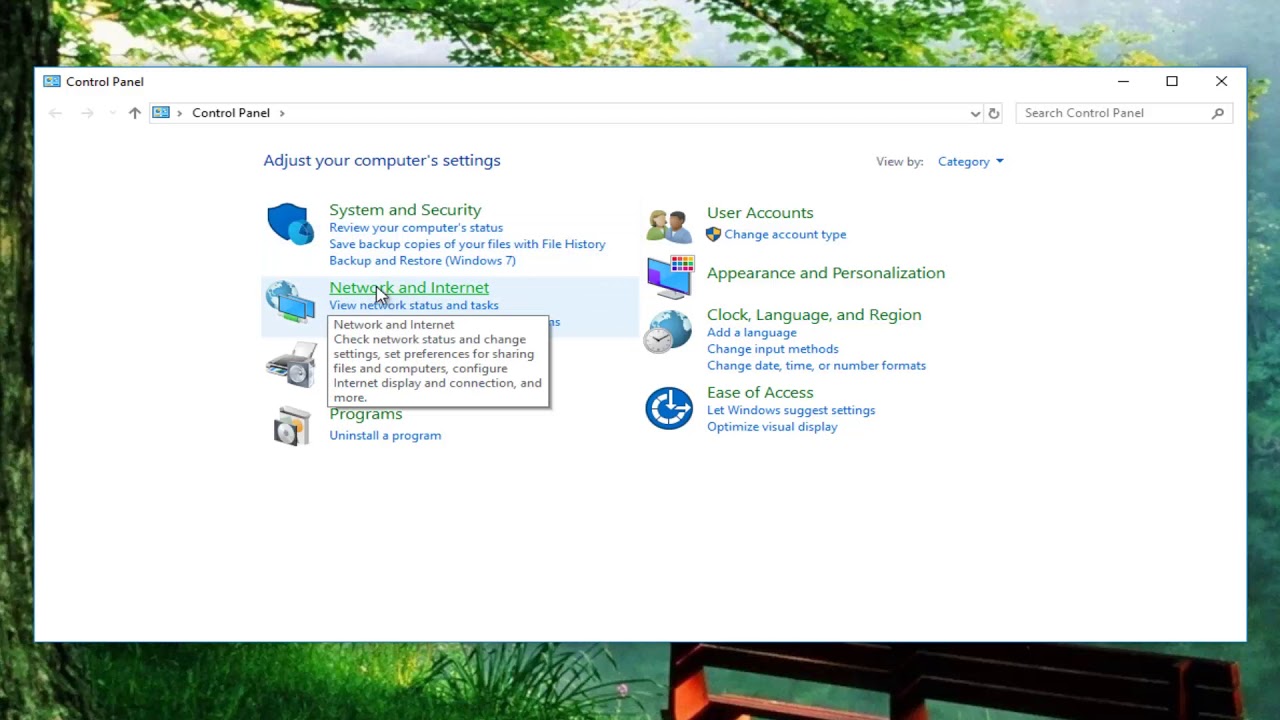This screenshot has width=1280, height=720.
Task: Expand the chevron before Control Panel breadcrumb
Action: tap(180, 113)
